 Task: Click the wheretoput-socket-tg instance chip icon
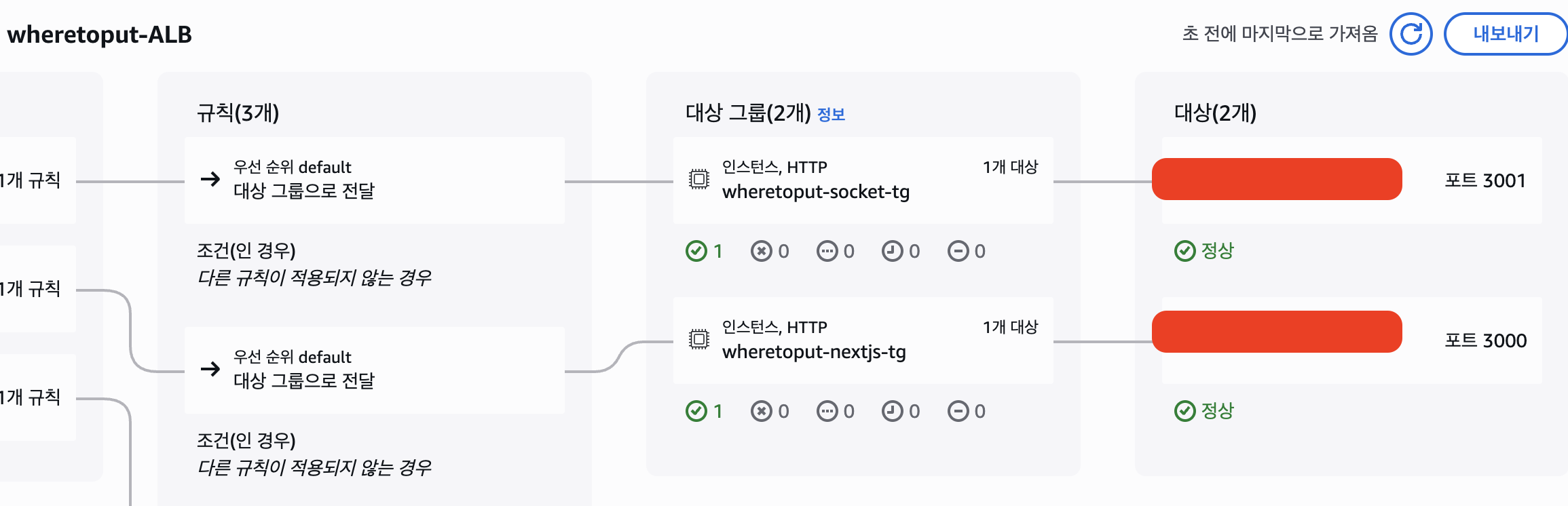[698, 179]
